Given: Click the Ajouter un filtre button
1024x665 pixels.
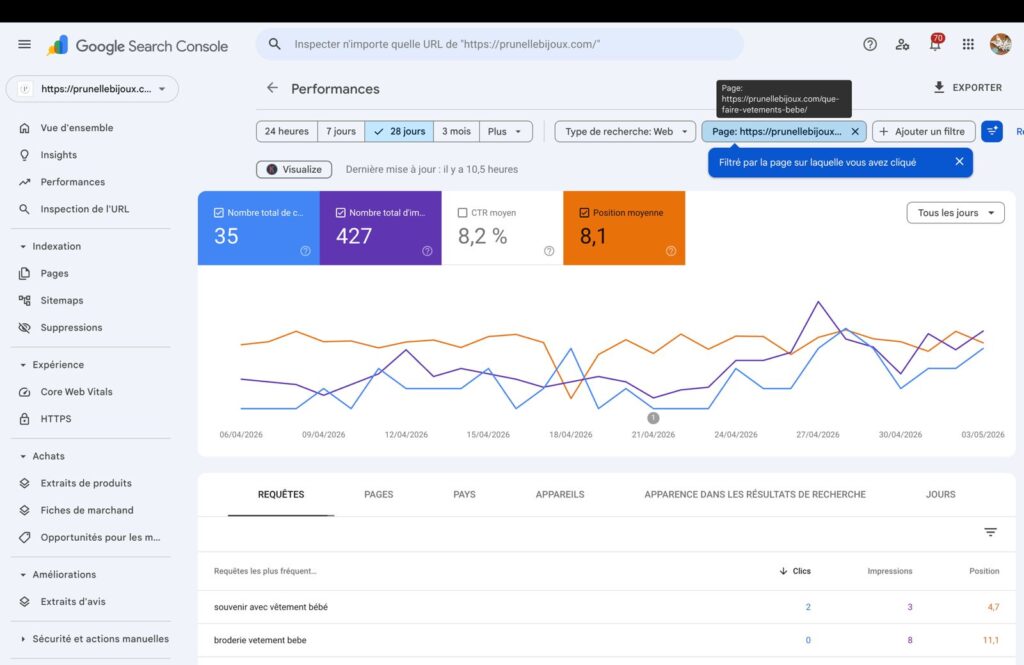Looking at the screenshot, I should point(923,131).
